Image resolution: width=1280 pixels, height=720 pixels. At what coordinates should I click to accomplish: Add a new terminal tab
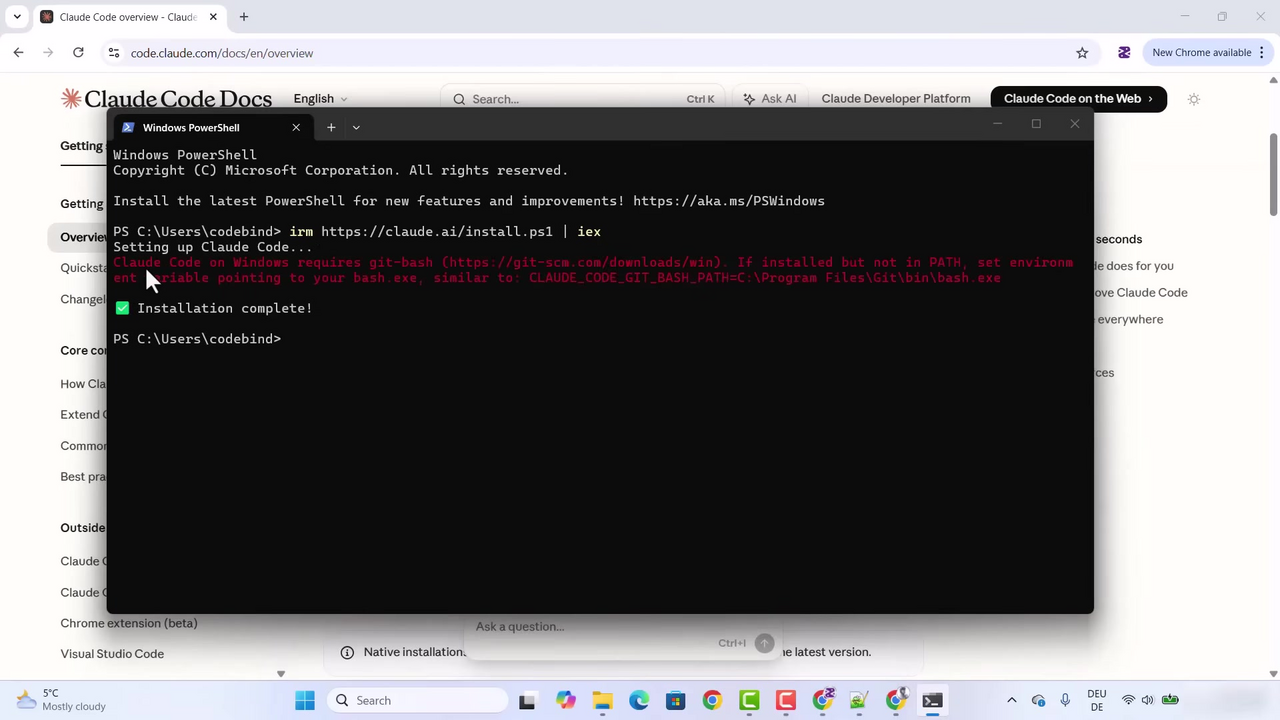[331, 127]
